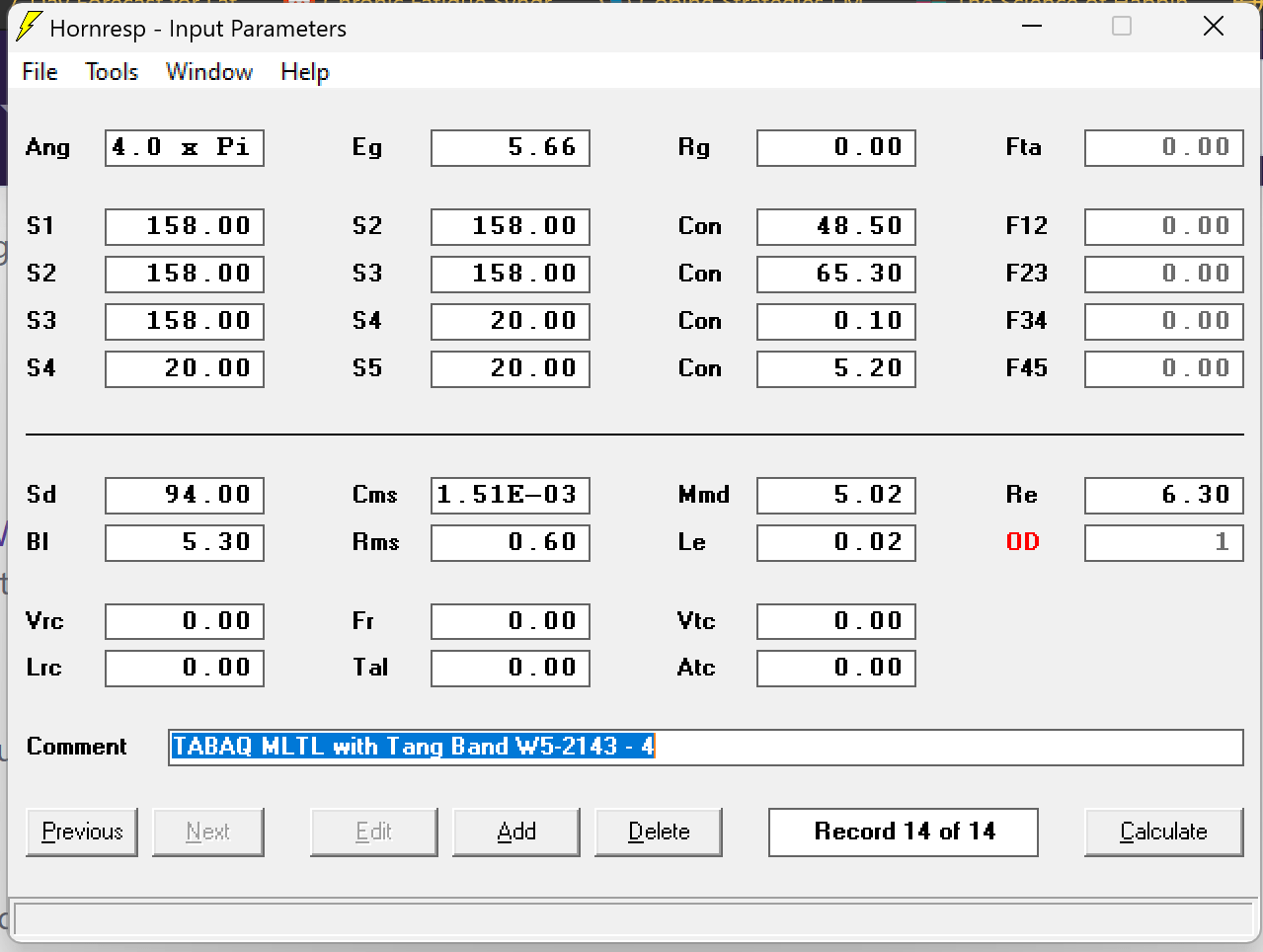Click the S5 field with 20.00
This screenshot has width=1263, height=952.
[x=511, y=368]
